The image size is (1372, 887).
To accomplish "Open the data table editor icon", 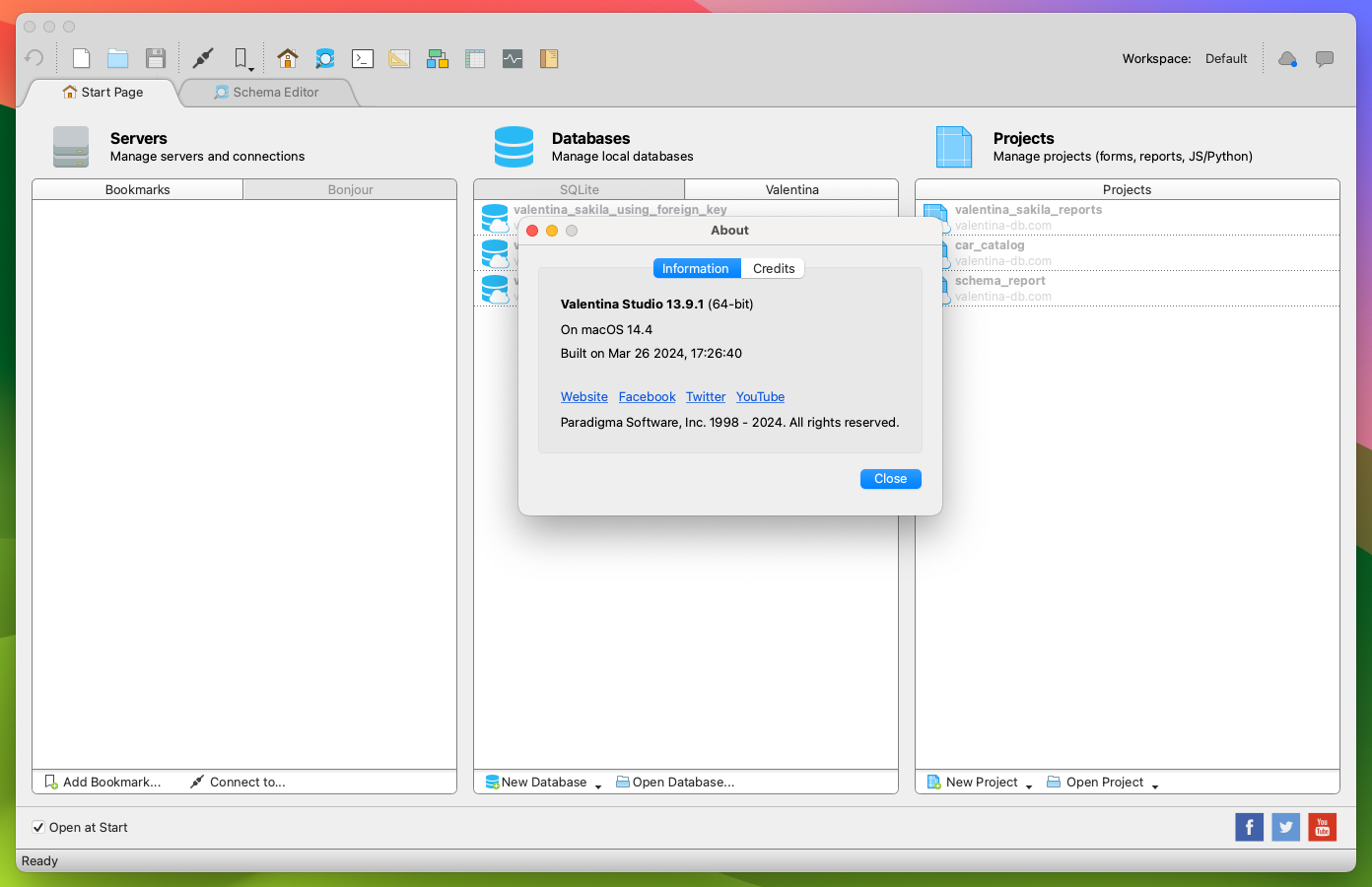I will (475, 58).
